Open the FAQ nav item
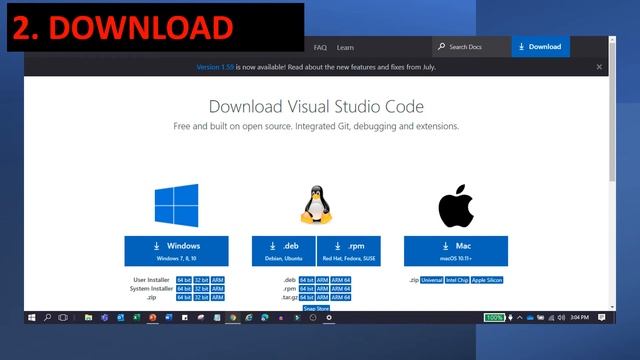This screenshot has height=360, width=640. tap(320, 48)
